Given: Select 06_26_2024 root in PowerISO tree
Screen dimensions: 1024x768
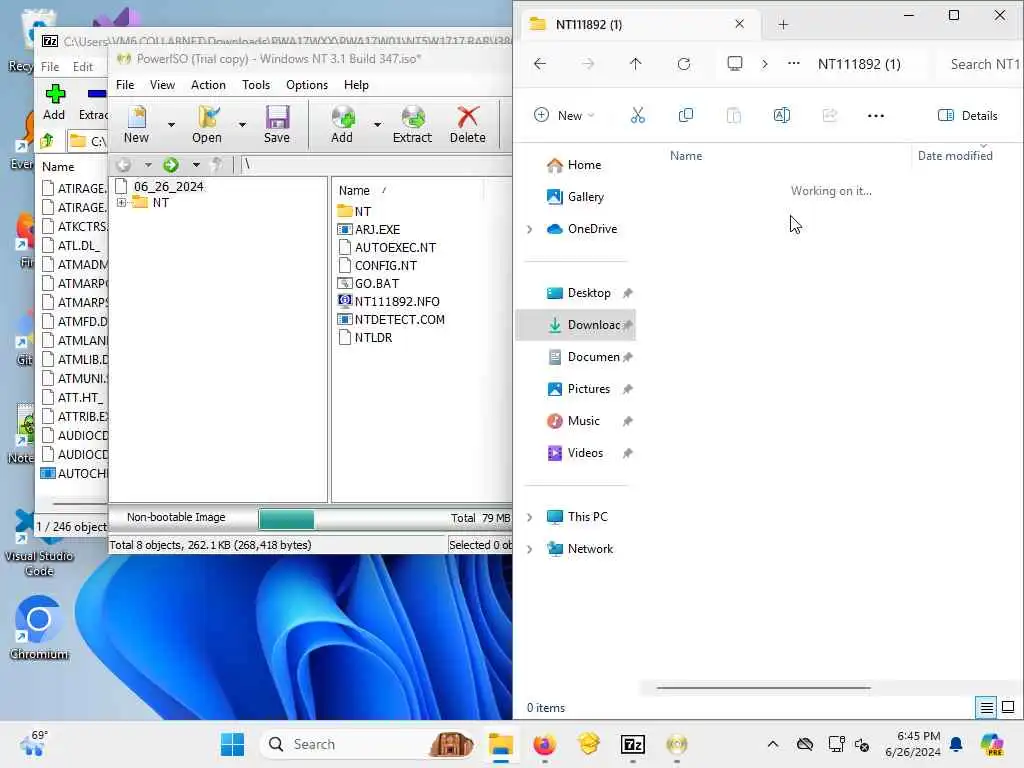Looking at the screenshot, I should coord(161,187).
